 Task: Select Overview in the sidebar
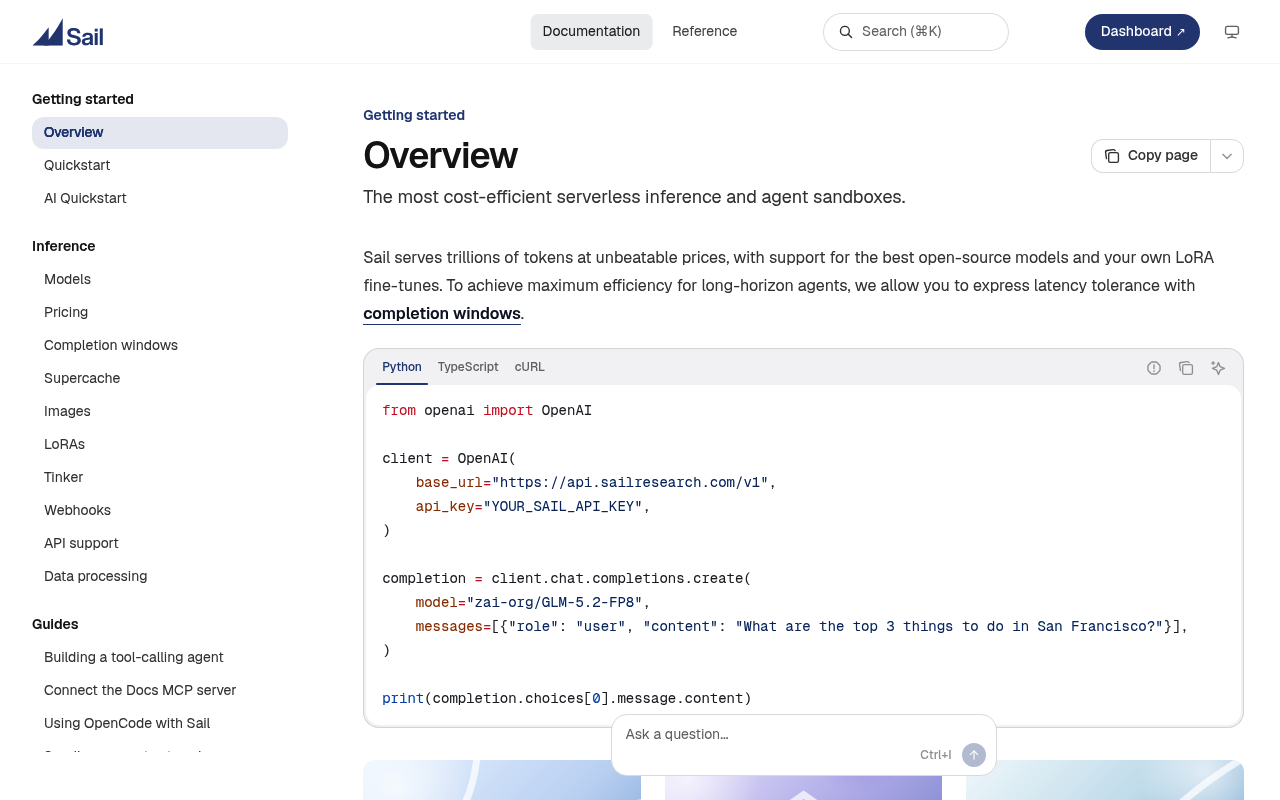160,133
